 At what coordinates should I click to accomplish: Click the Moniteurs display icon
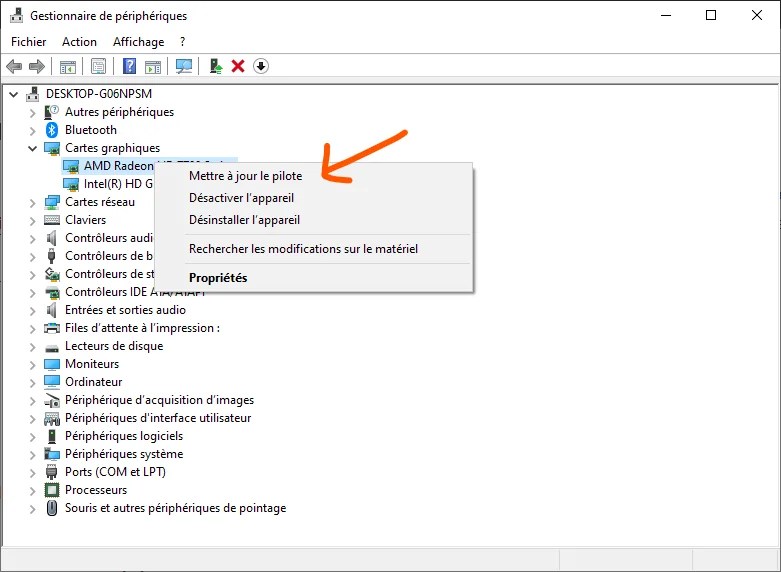[x=52, y=364]
